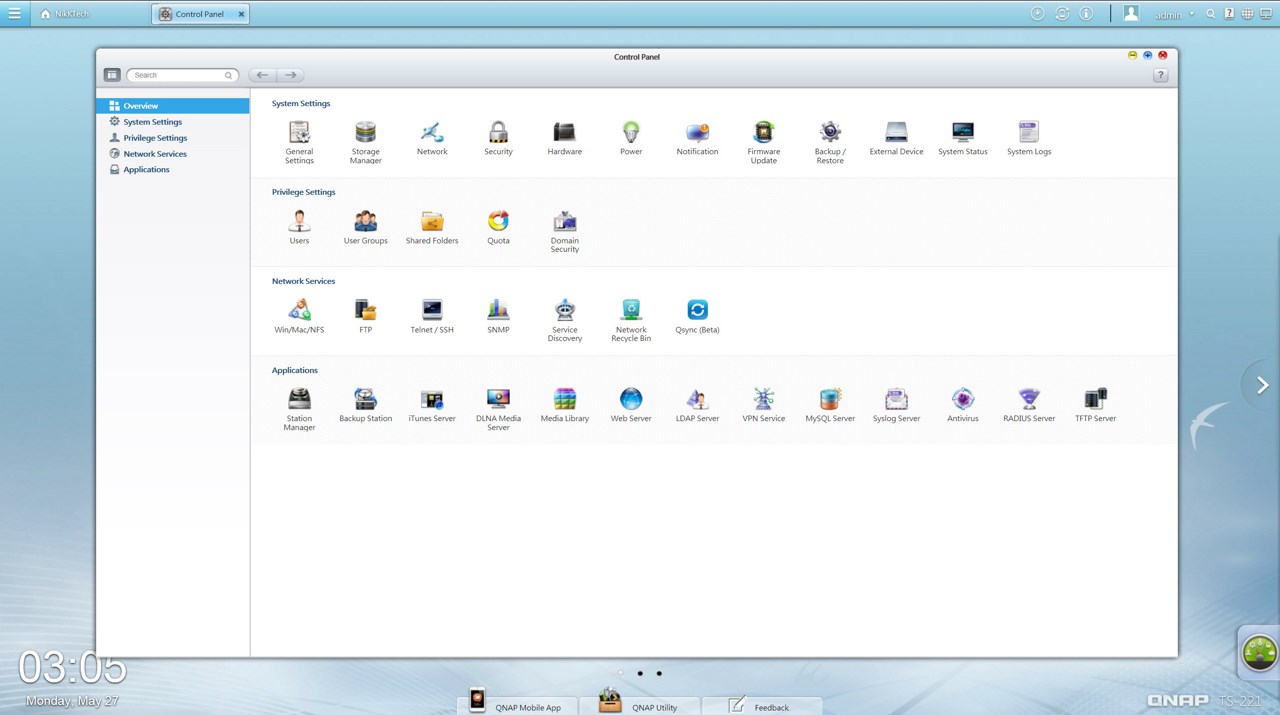Open Power settings

631,137
